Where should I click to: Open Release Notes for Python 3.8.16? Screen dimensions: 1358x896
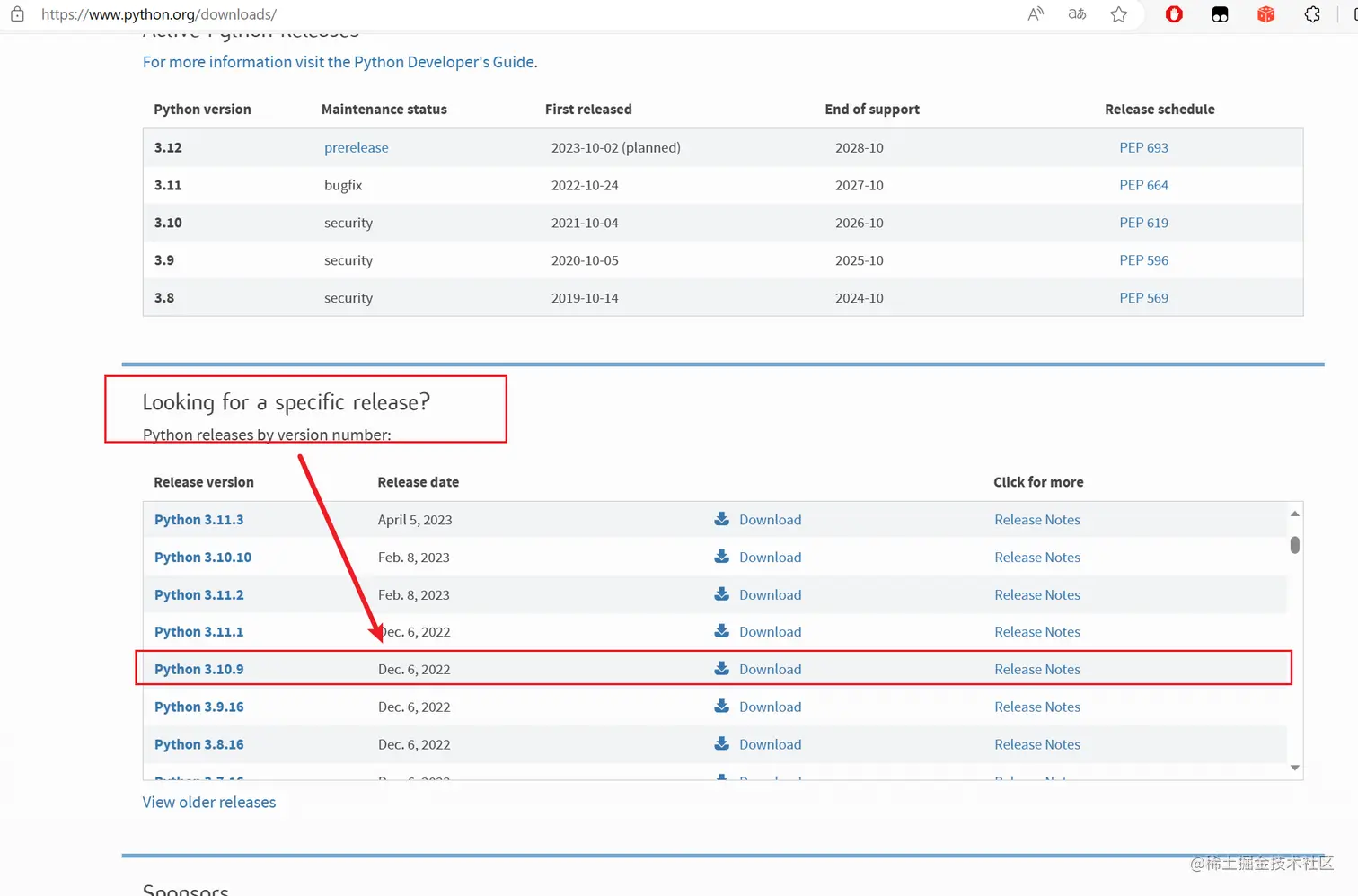click(x=1037, y=745)
